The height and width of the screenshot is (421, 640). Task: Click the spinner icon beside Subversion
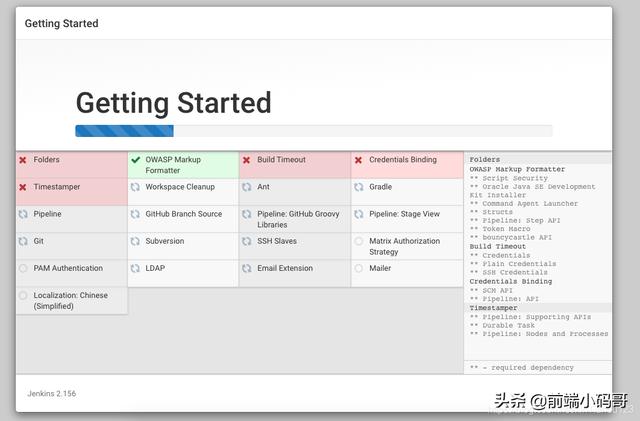(x=135, y=241)
